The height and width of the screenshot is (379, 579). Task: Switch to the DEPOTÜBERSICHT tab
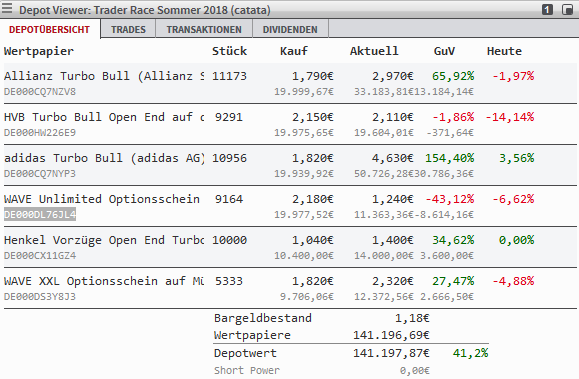[49, 30]
